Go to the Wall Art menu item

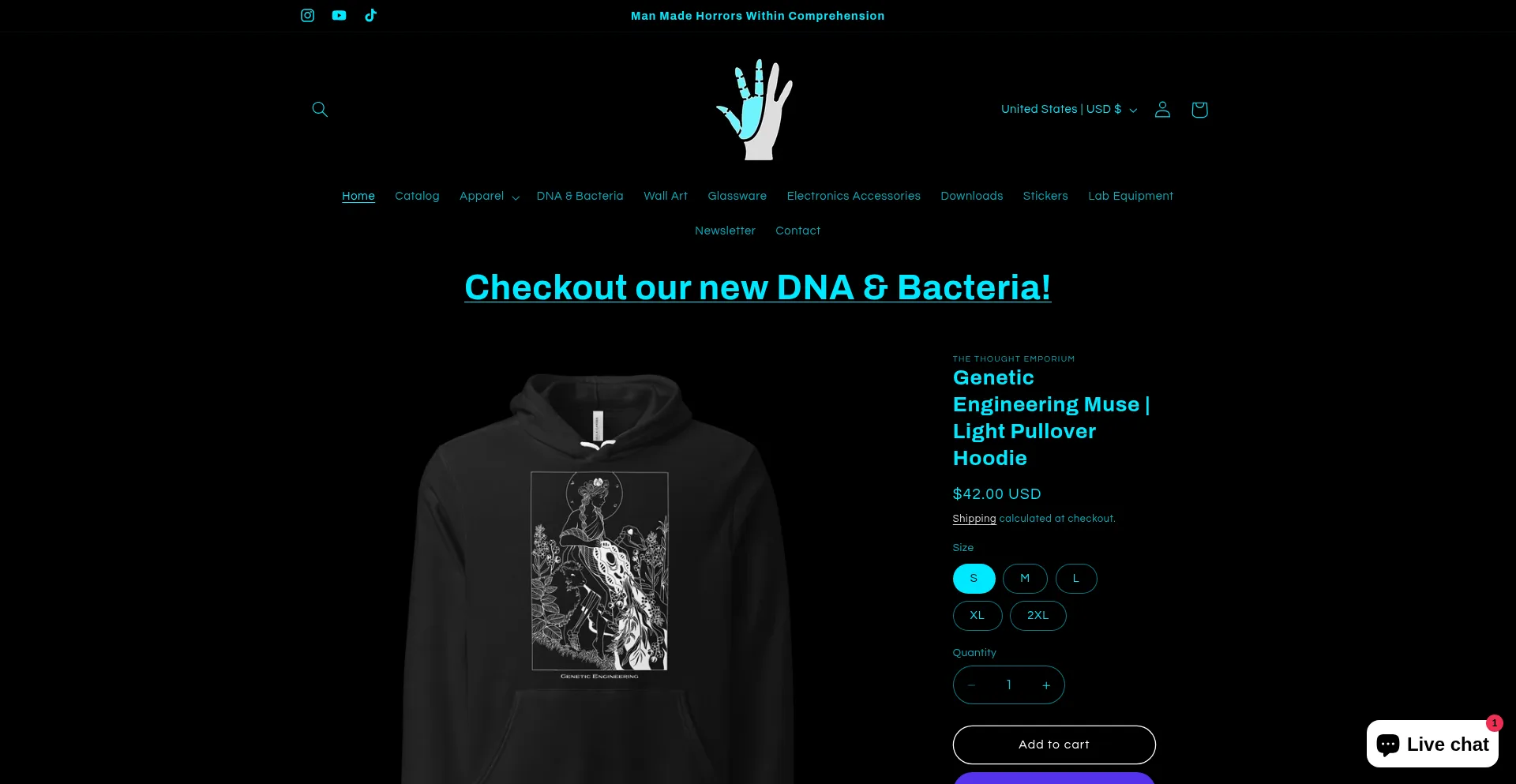point(666,197)
